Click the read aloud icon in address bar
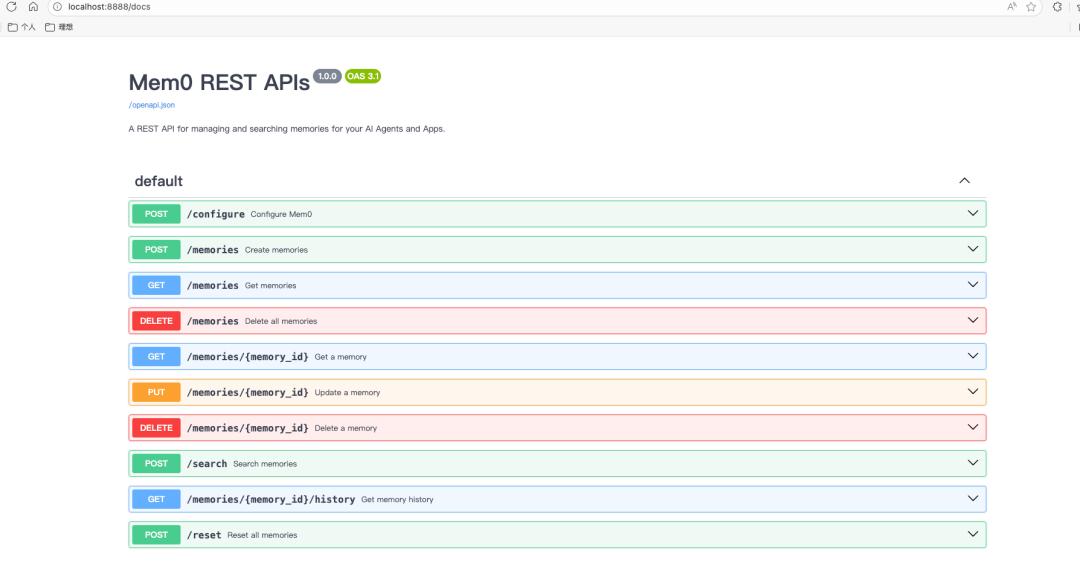This screenshot has width=1080, height=565. 1012,7
